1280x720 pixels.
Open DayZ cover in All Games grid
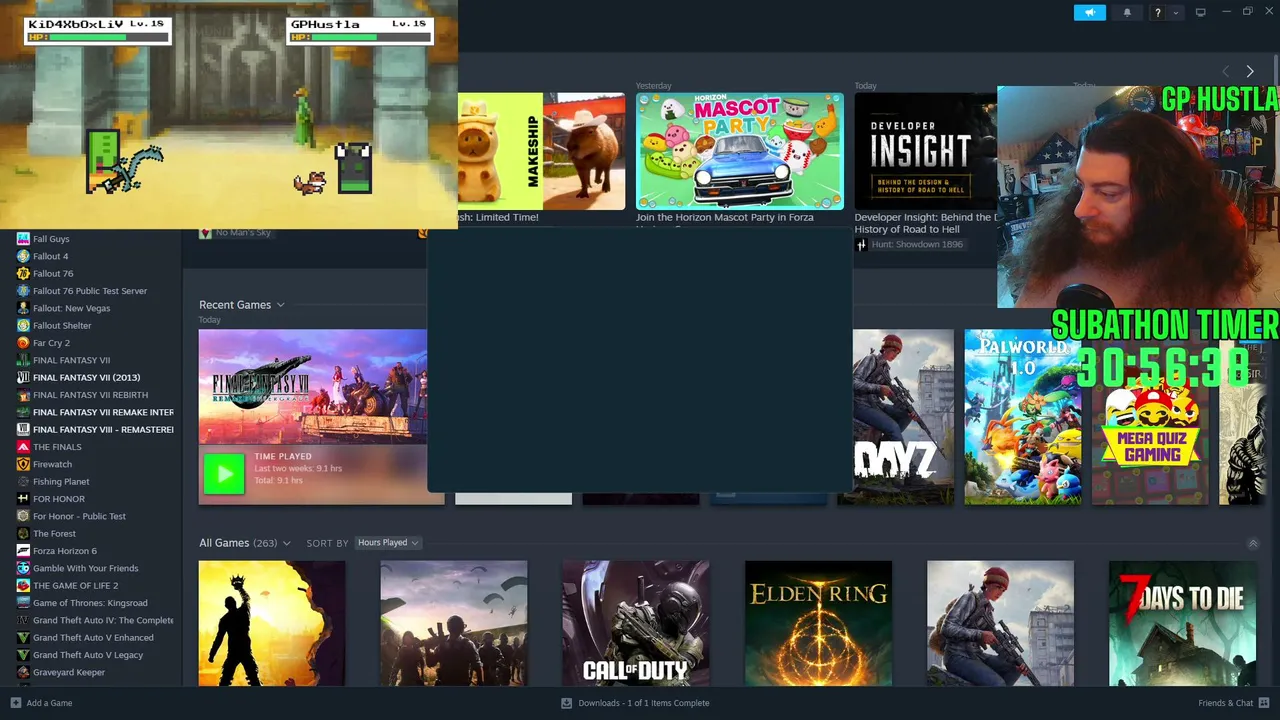(1000, 624)
